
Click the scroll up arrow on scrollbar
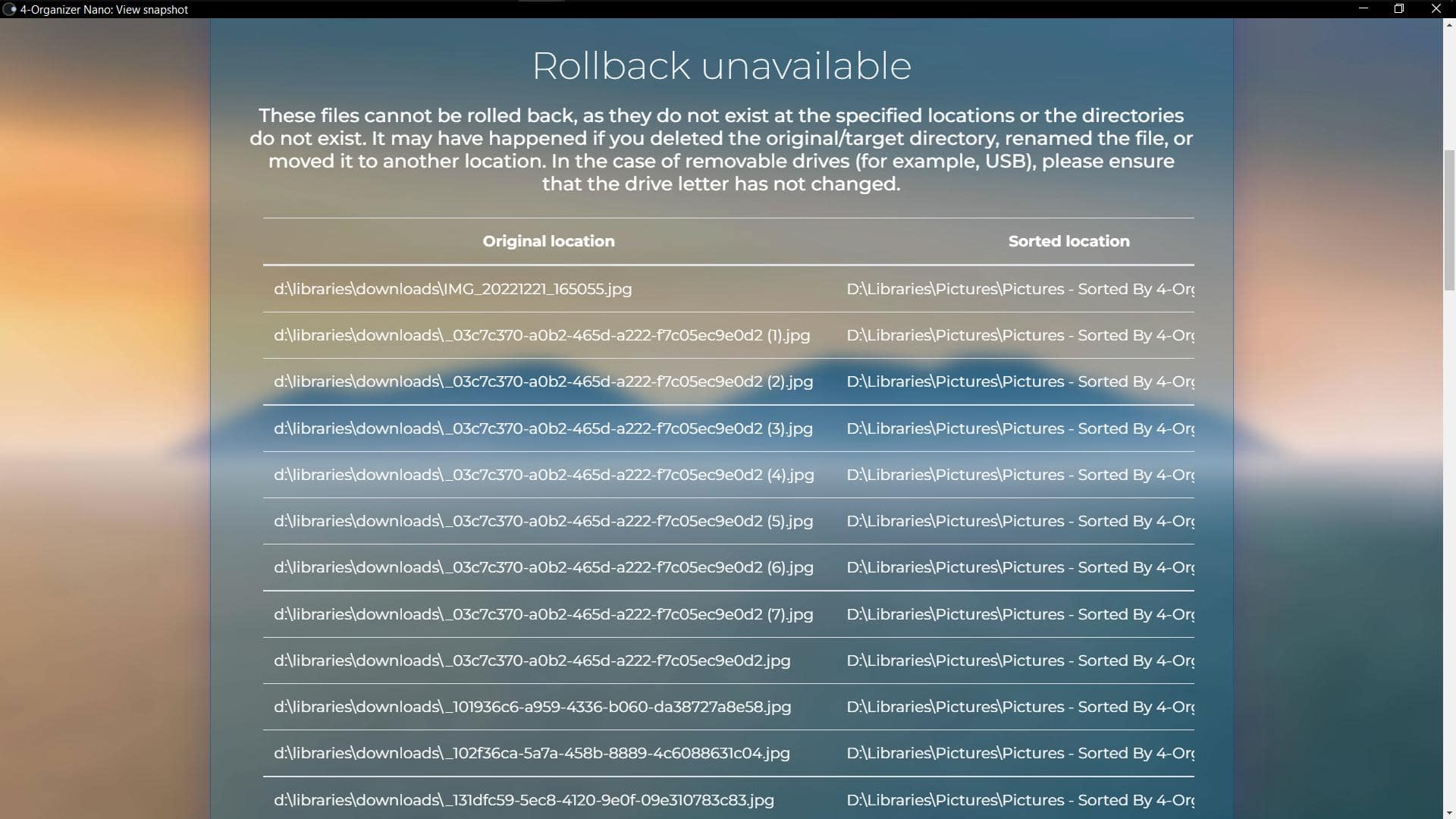[x=1449, y=24]
